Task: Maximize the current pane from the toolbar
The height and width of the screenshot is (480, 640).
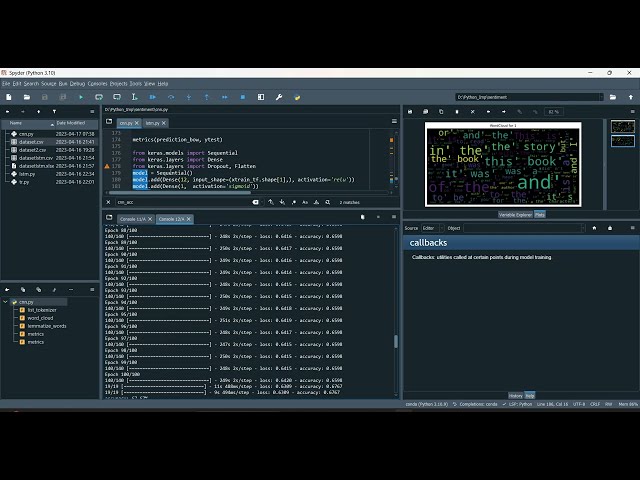Action: (x=261, y=97)
